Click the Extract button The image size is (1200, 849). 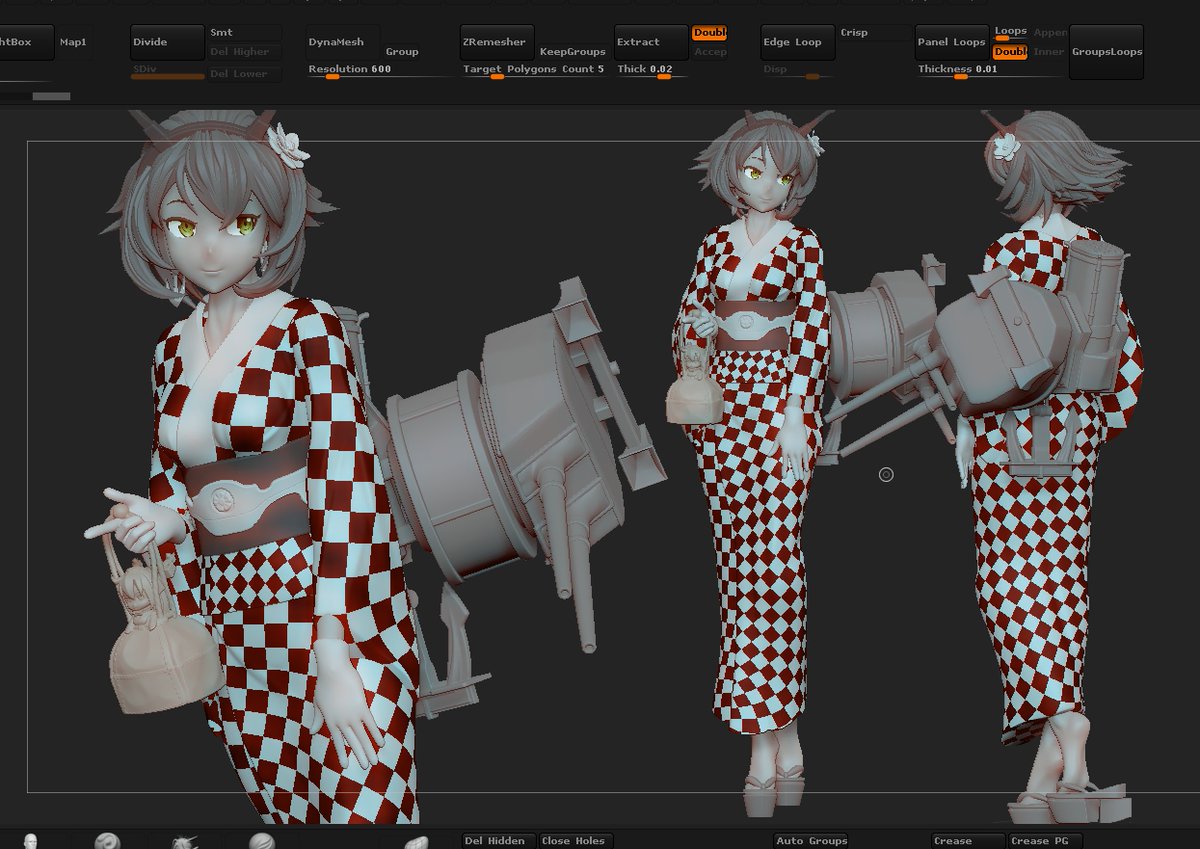651,42
